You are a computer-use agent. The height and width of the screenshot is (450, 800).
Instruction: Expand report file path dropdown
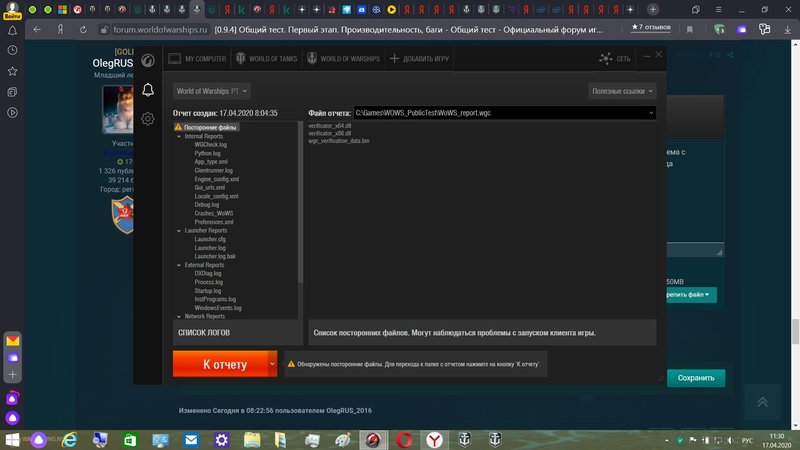(651, 113)
